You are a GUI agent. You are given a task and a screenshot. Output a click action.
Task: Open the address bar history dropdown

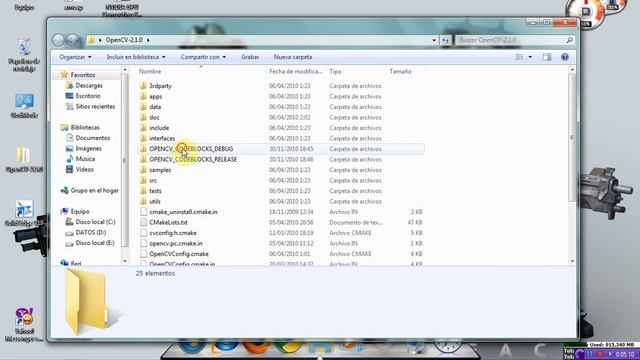pos(434,40)
